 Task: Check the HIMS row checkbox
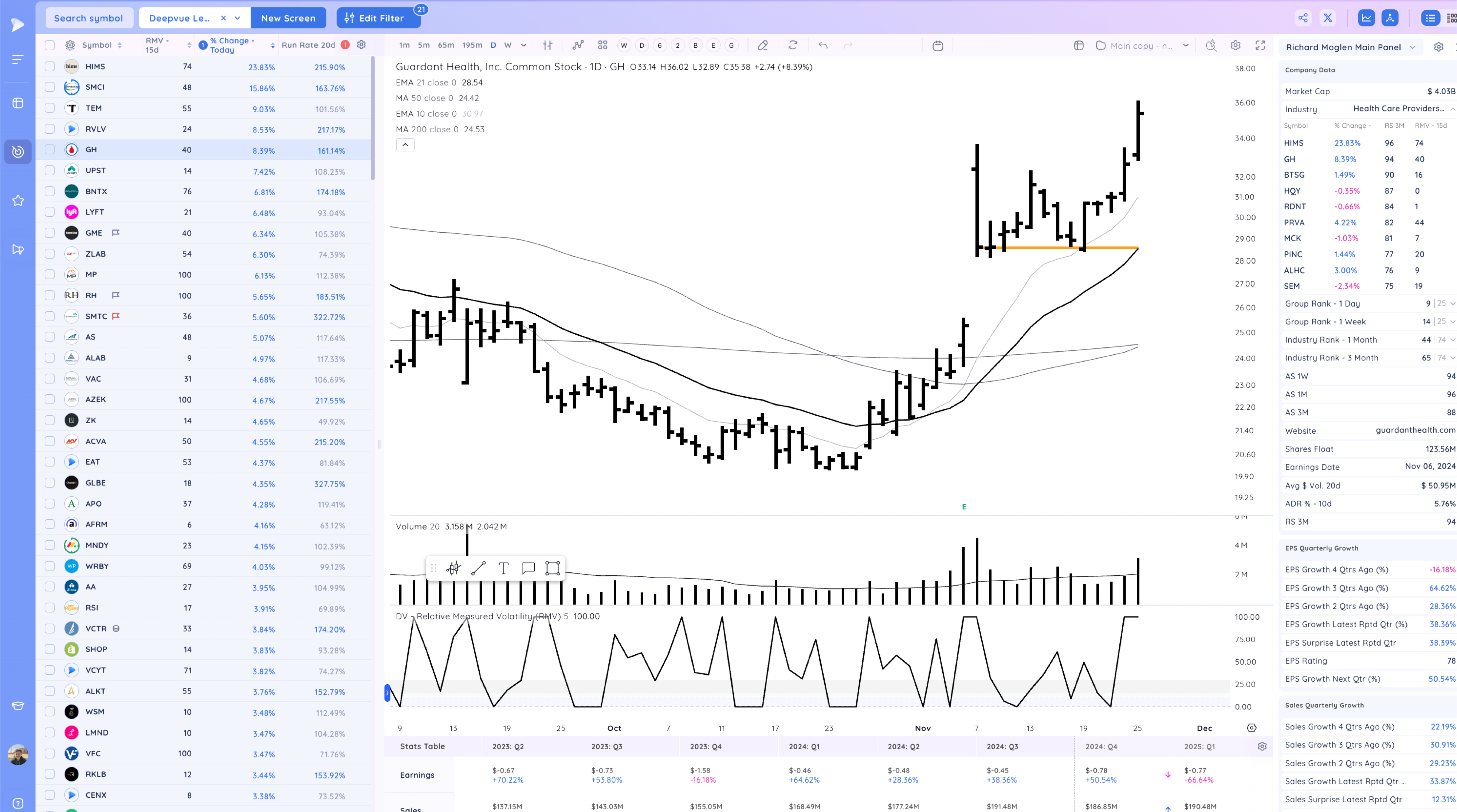pyautogui.click(x=50, y=66)
